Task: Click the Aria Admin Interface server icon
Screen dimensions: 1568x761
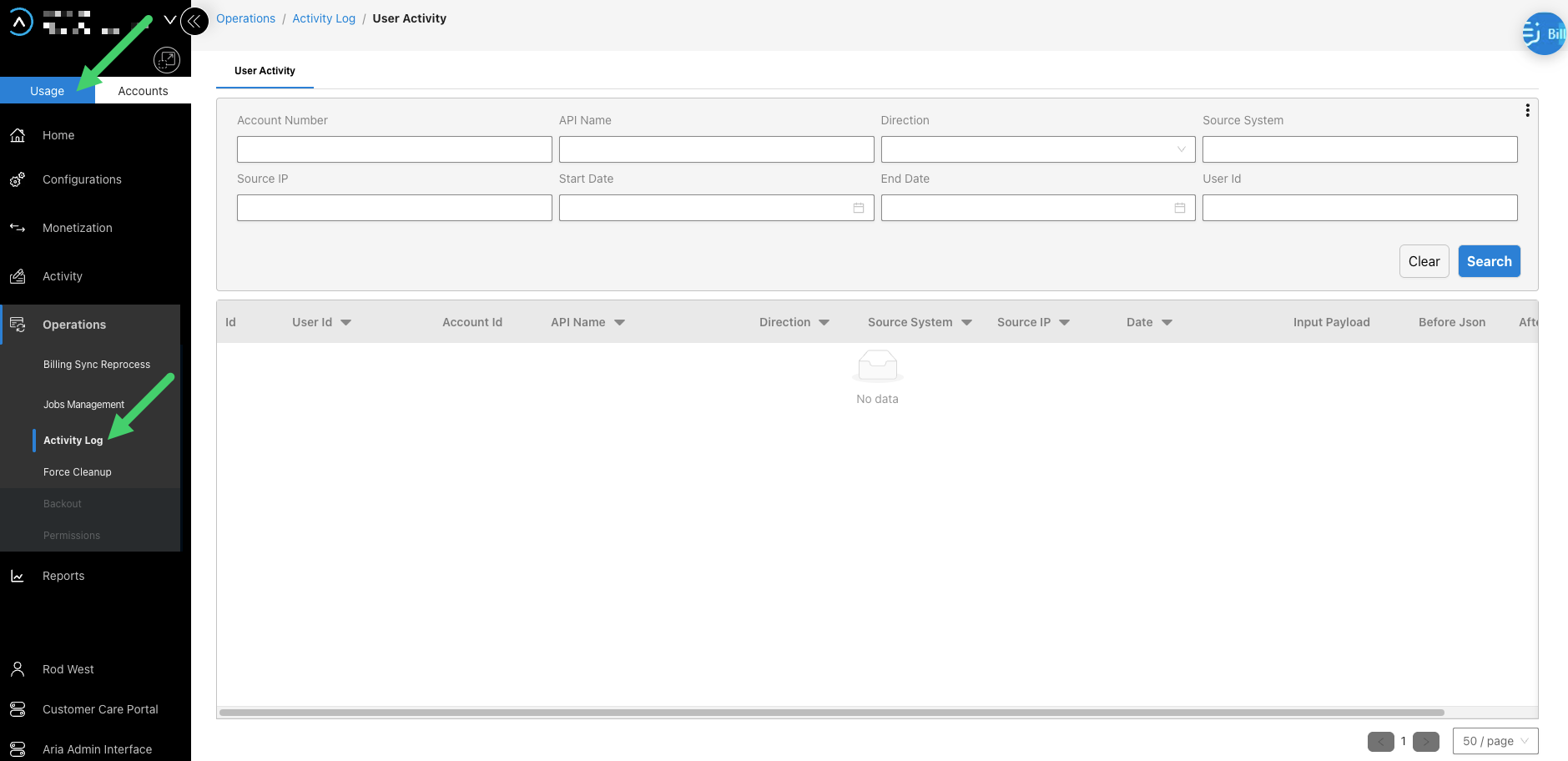Action: (18, 749)
